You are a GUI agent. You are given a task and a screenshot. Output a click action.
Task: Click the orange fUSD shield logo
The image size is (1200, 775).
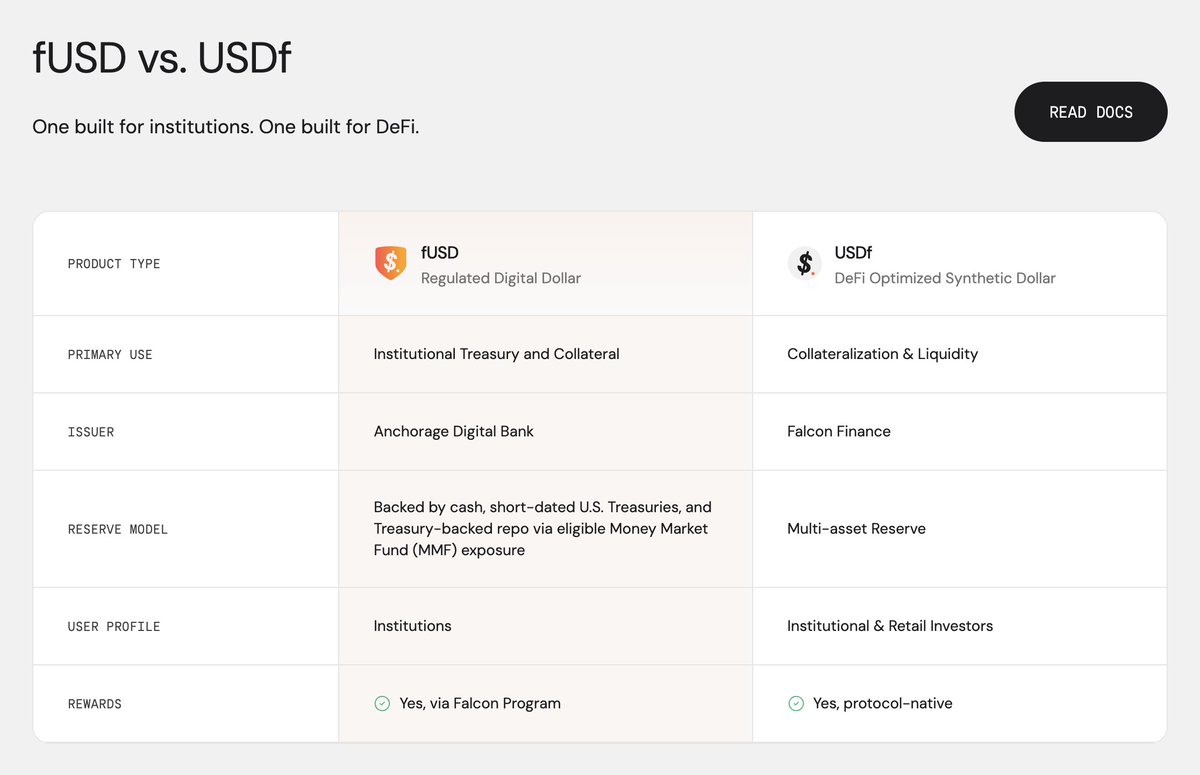point(390,263)
